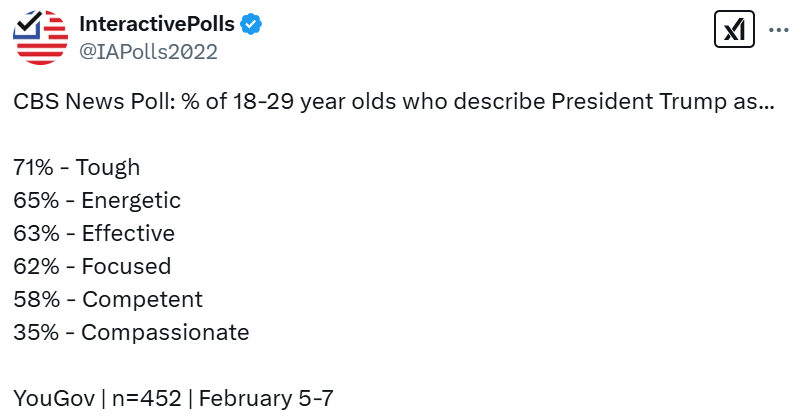
Task: Click the "62% - Focused" line
Action: (x=92, y=267)
